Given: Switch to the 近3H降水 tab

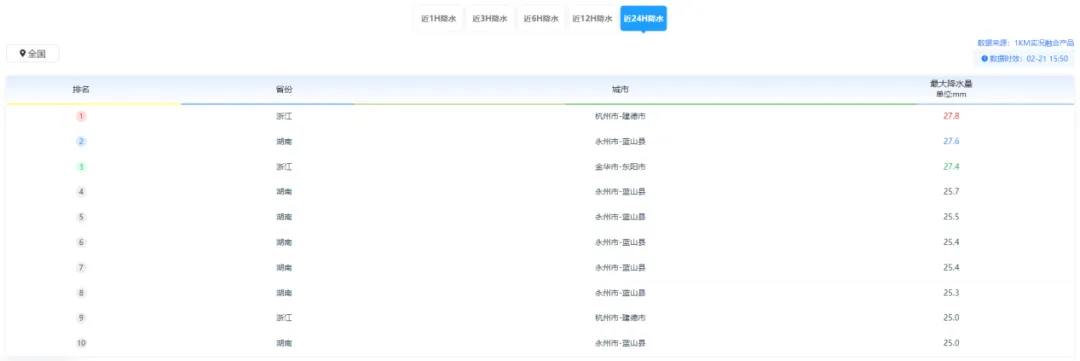Looking at the screenshot, I should [x=490, y=19].
